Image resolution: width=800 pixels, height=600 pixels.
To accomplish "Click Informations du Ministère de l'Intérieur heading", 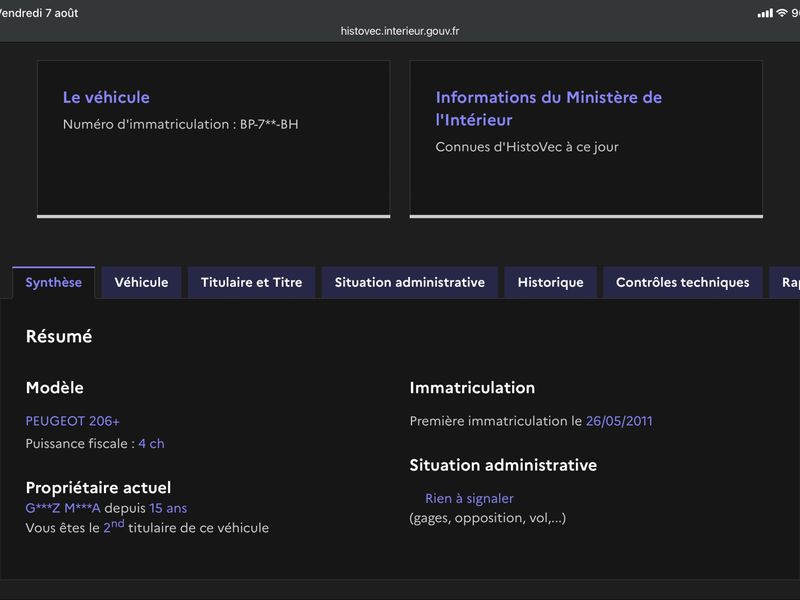I will [548, 108].
